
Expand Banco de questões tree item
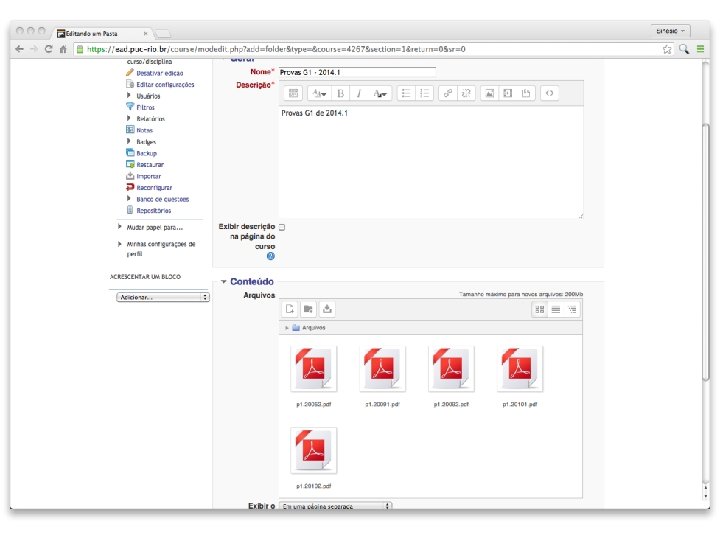point(129,198)
